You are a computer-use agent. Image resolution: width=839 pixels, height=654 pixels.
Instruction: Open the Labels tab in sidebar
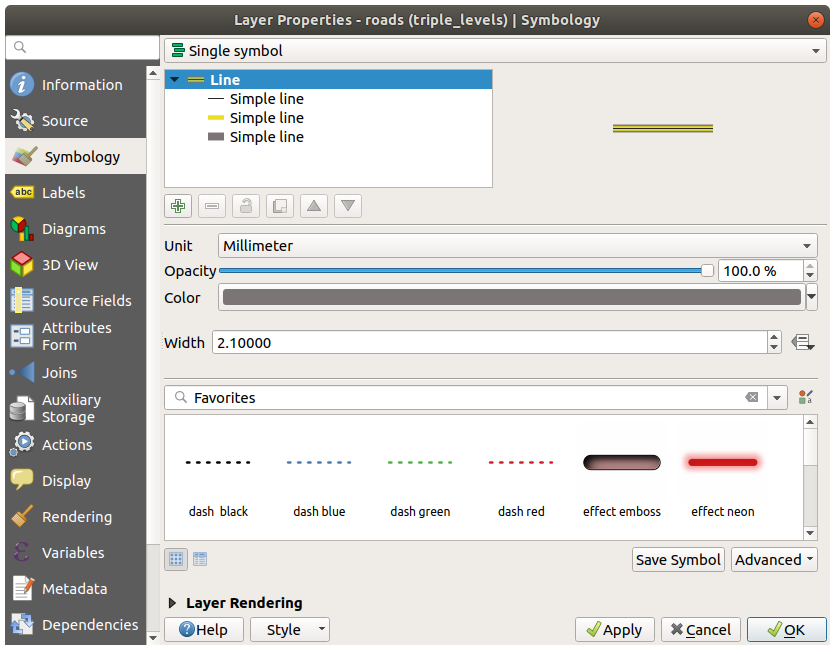(x=64, y=193)
